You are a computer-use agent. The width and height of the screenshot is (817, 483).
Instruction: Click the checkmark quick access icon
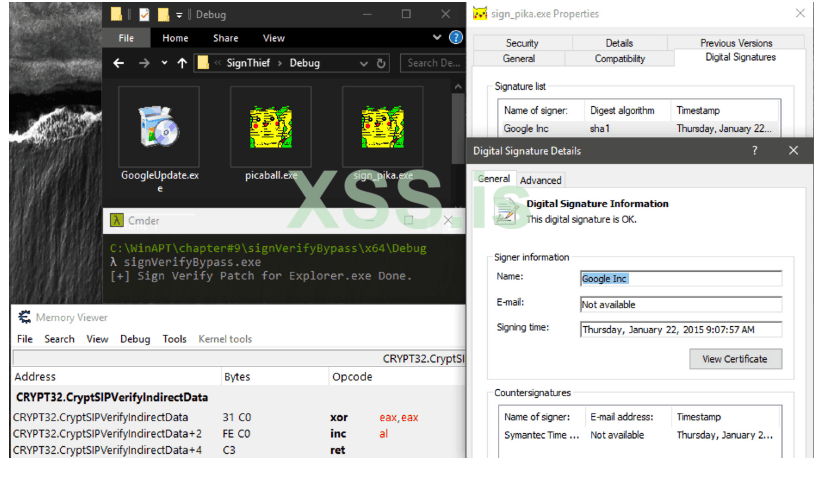click(x=144, y=15)
